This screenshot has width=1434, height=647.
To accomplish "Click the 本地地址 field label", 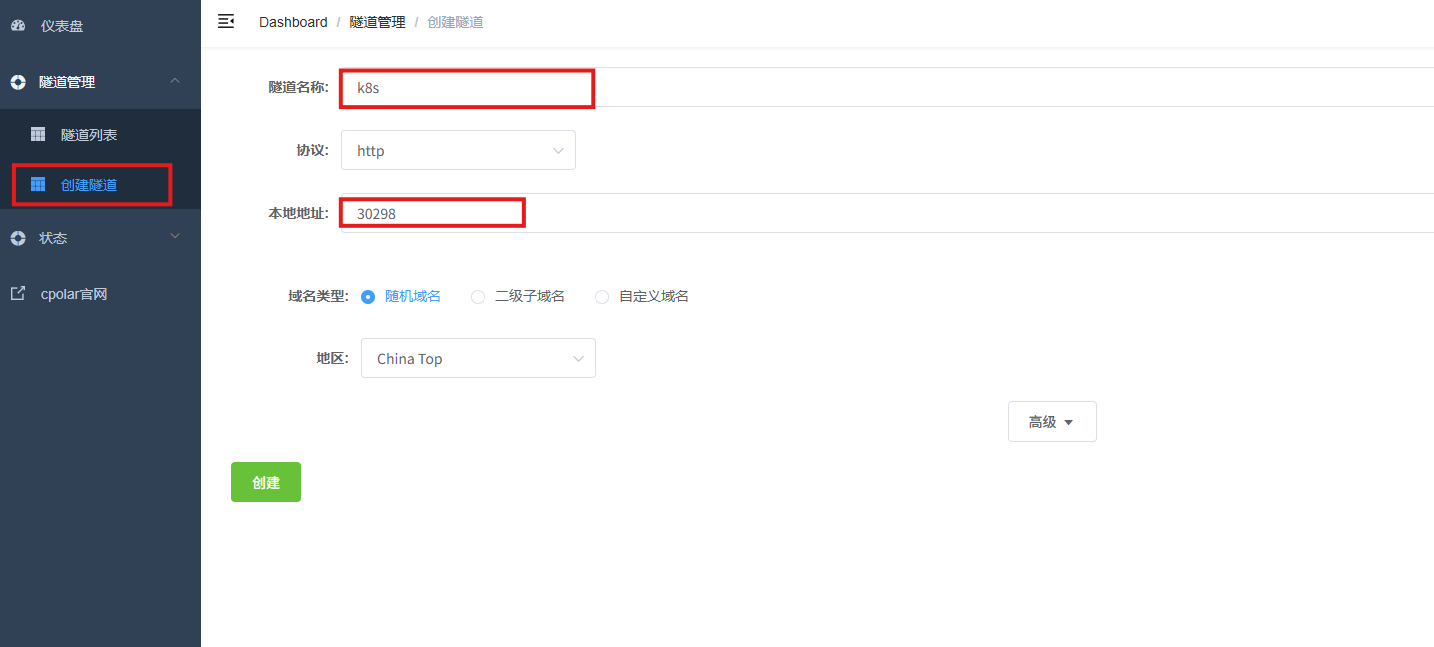I will pyautogui.click(x=299, y=213).
